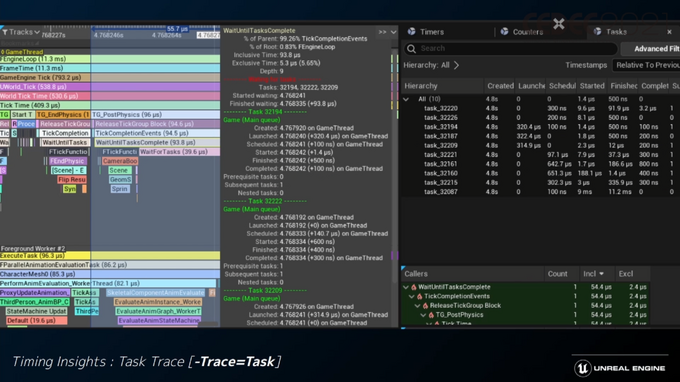The image size is (680, 382).
Task: Collapse TickCompletionEvents caller node
Action: click(x=412, y=297)
